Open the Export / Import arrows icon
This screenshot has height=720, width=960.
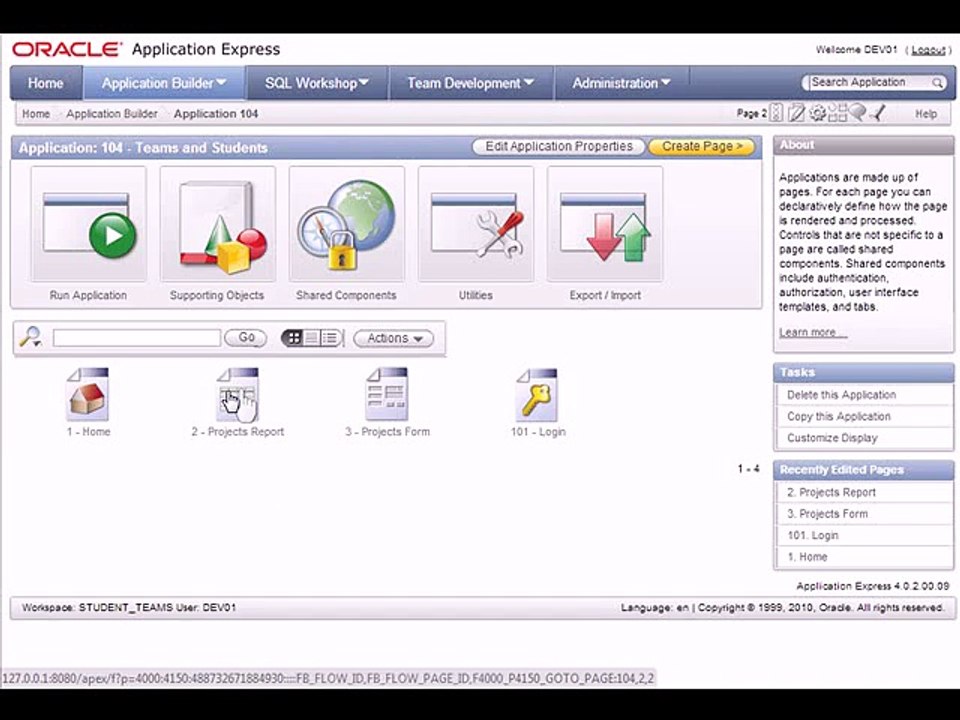coord(605,224)
